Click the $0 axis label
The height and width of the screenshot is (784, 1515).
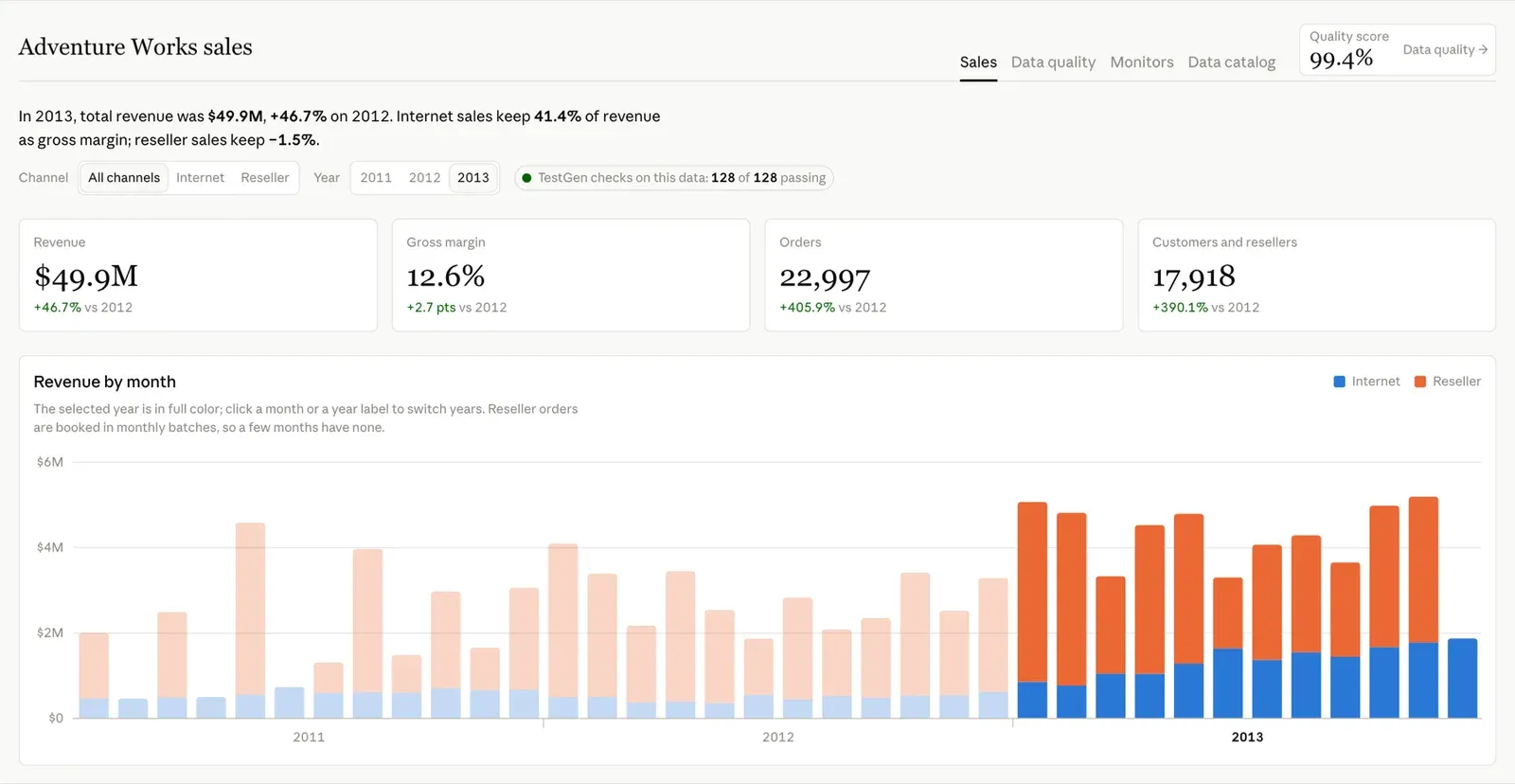[56, 718]
